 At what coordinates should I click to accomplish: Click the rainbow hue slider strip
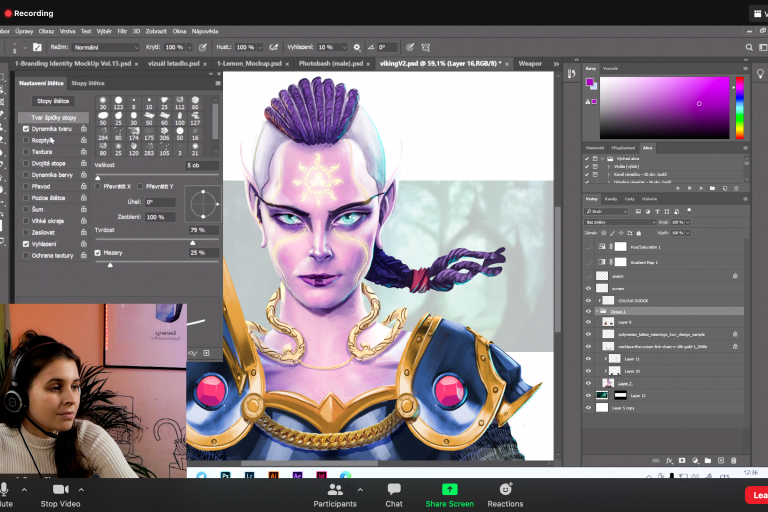(x=740, y=108)
